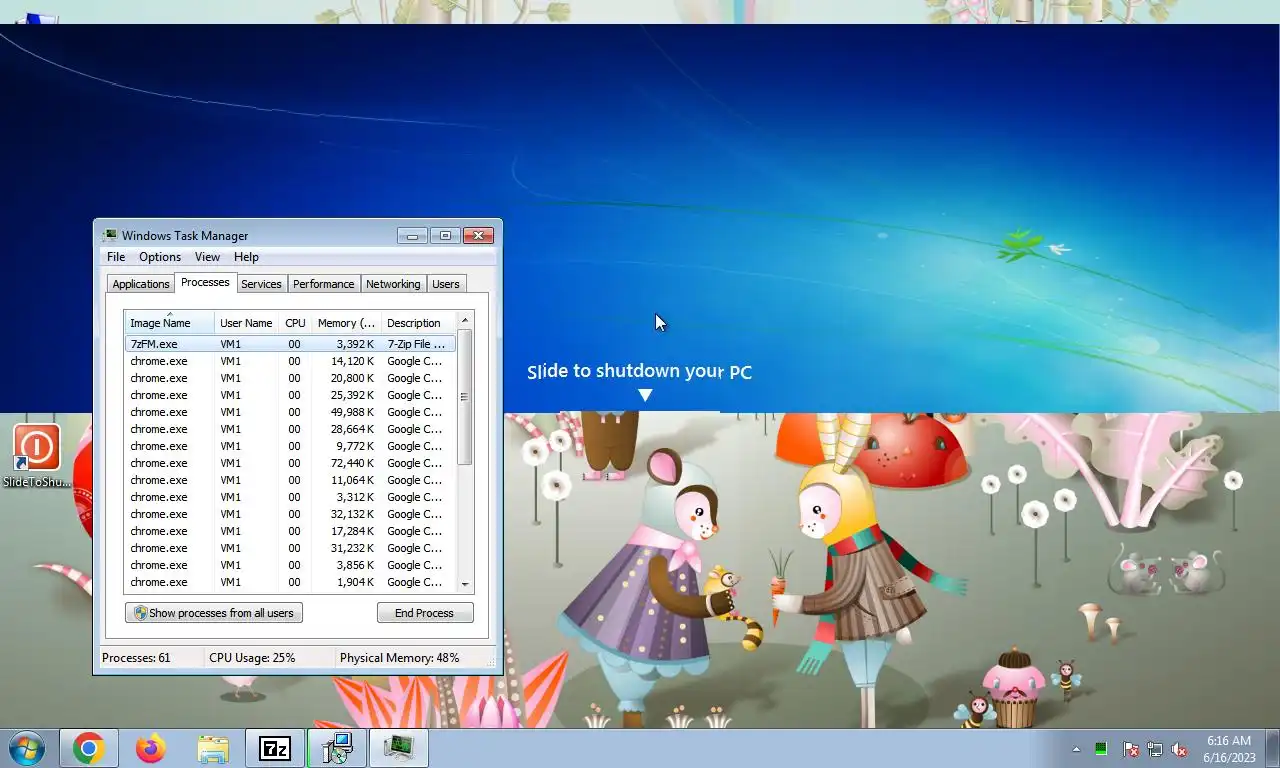Screen dimensions: 1280x768
Task: Open the Options menu in Task Manager
Action: point(160,257)
